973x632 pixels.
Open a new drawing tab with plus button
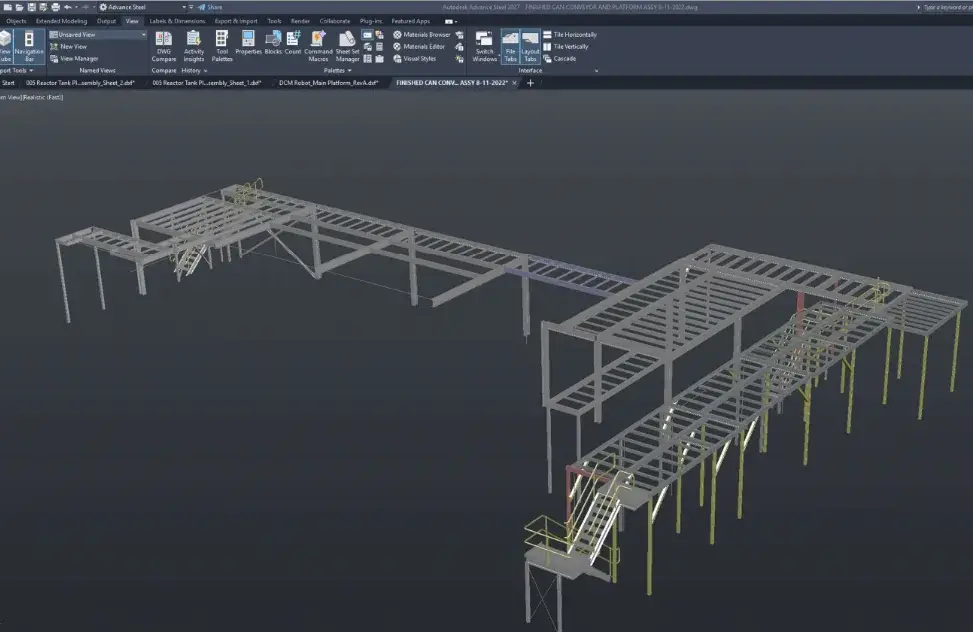(x=530, y=83)
